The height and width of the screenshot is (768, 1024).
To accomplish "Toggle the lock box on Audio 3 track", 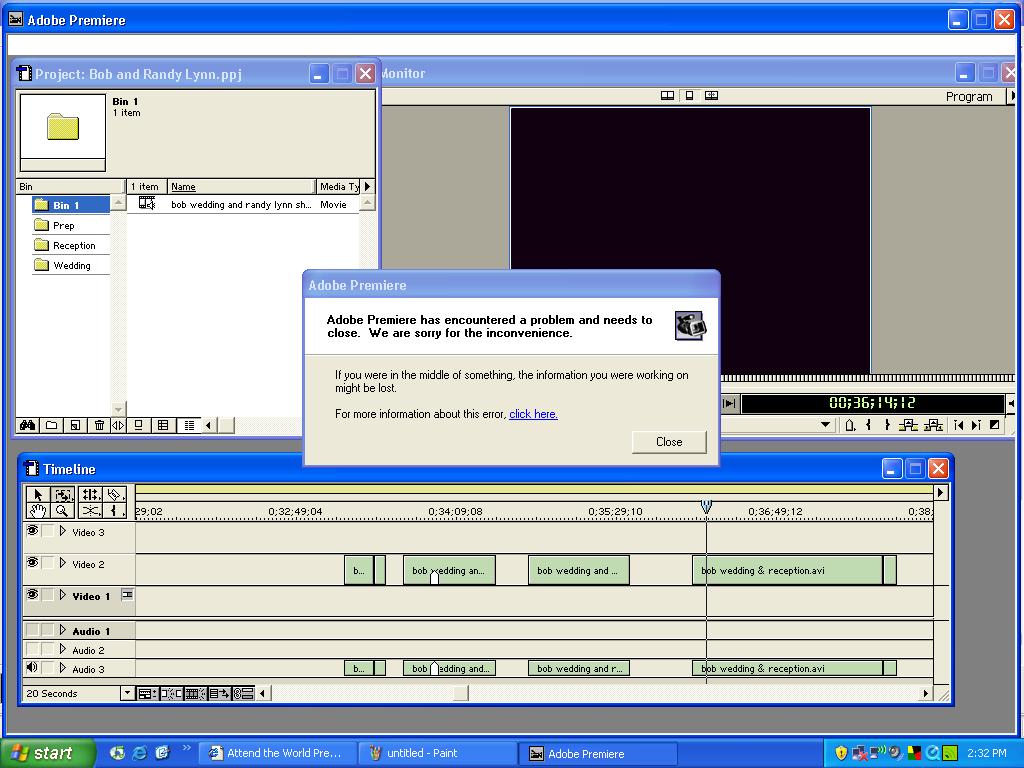I will [48, 668].
